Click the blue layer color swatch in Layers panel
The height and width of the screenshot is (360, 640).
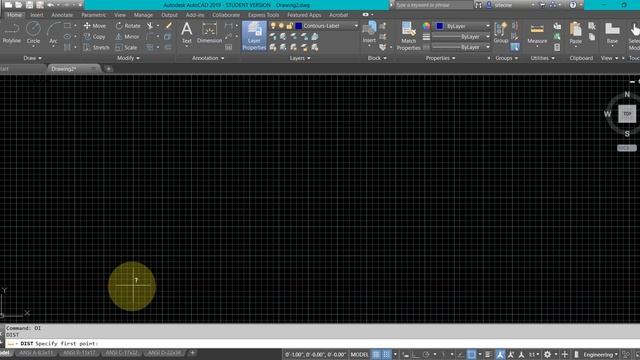pyautogui.click(x=299, y=26)
